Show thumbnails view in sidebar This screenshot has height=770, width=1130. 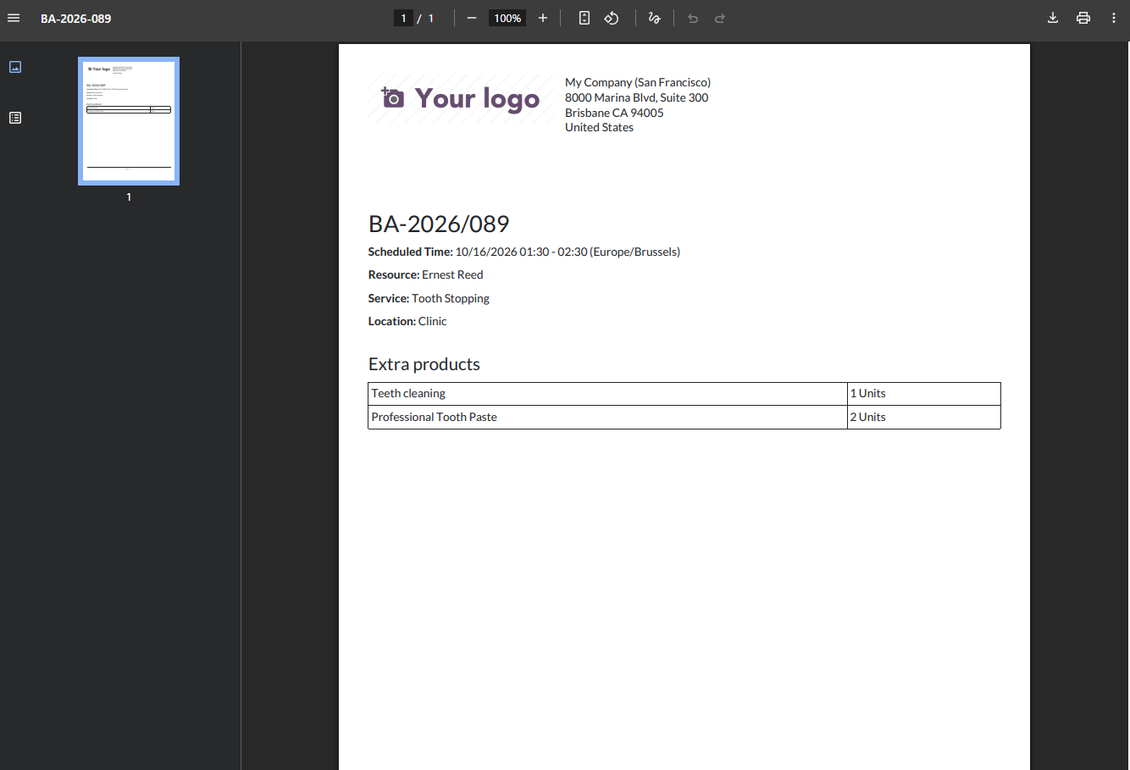[x=15, y=67]
